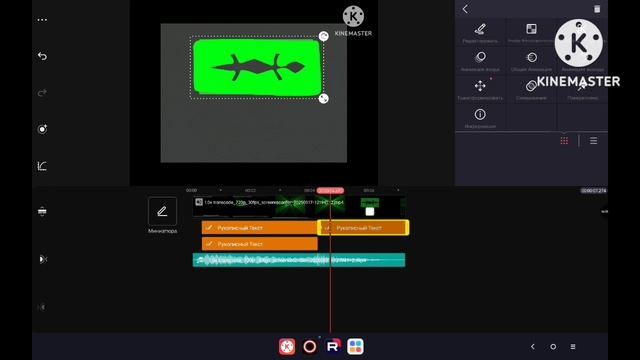Tap Android recent apps button
Viewport: 640px width, 360px height.
573,347
